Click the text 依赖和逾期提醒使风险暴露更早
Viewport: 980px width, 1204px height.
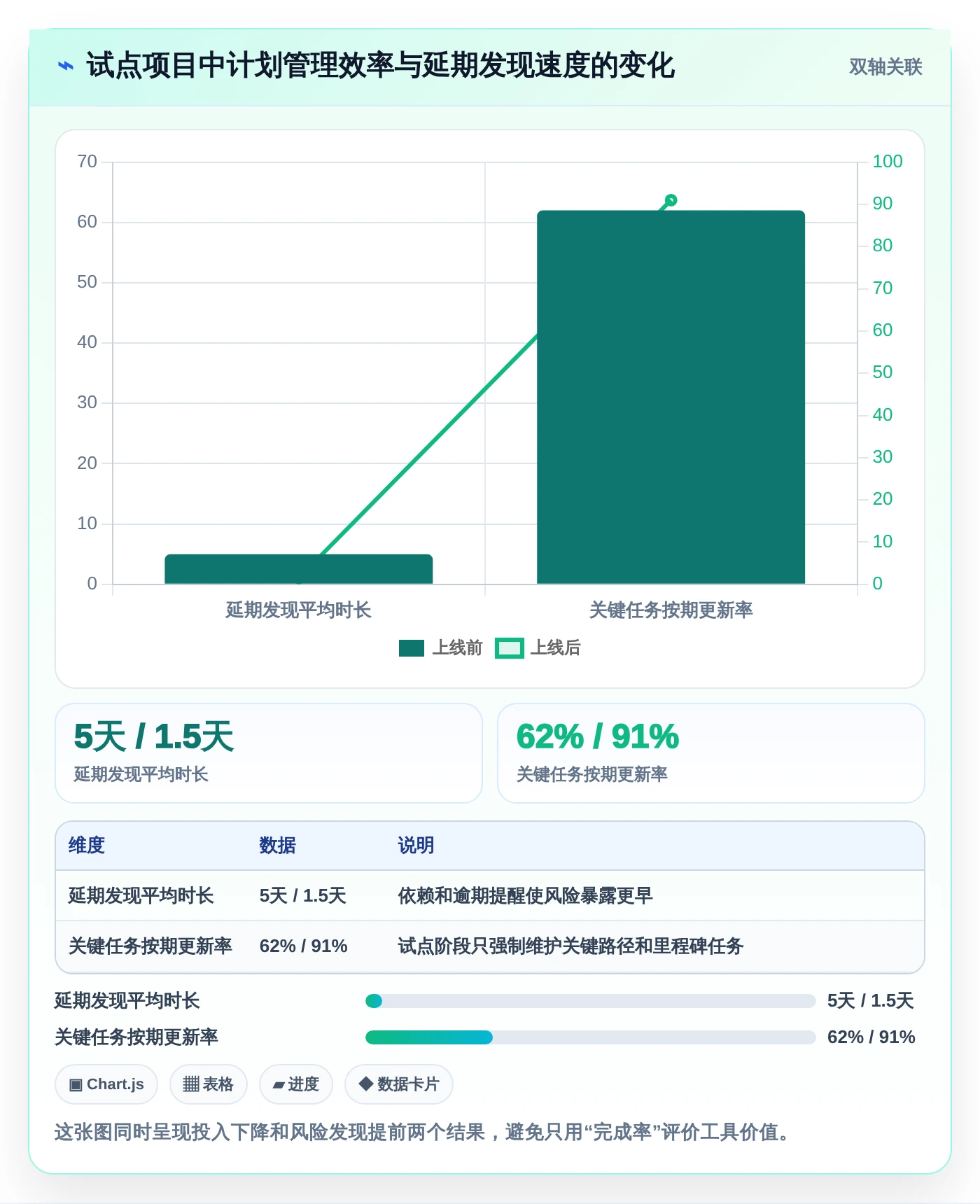coord(525,895)
